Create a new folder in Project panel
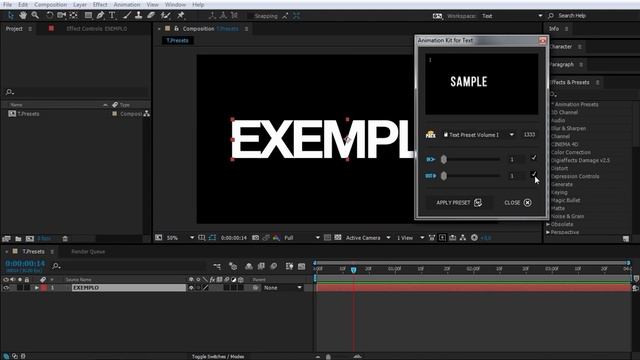This screenshot has width=640, height=360. point(18,239)
